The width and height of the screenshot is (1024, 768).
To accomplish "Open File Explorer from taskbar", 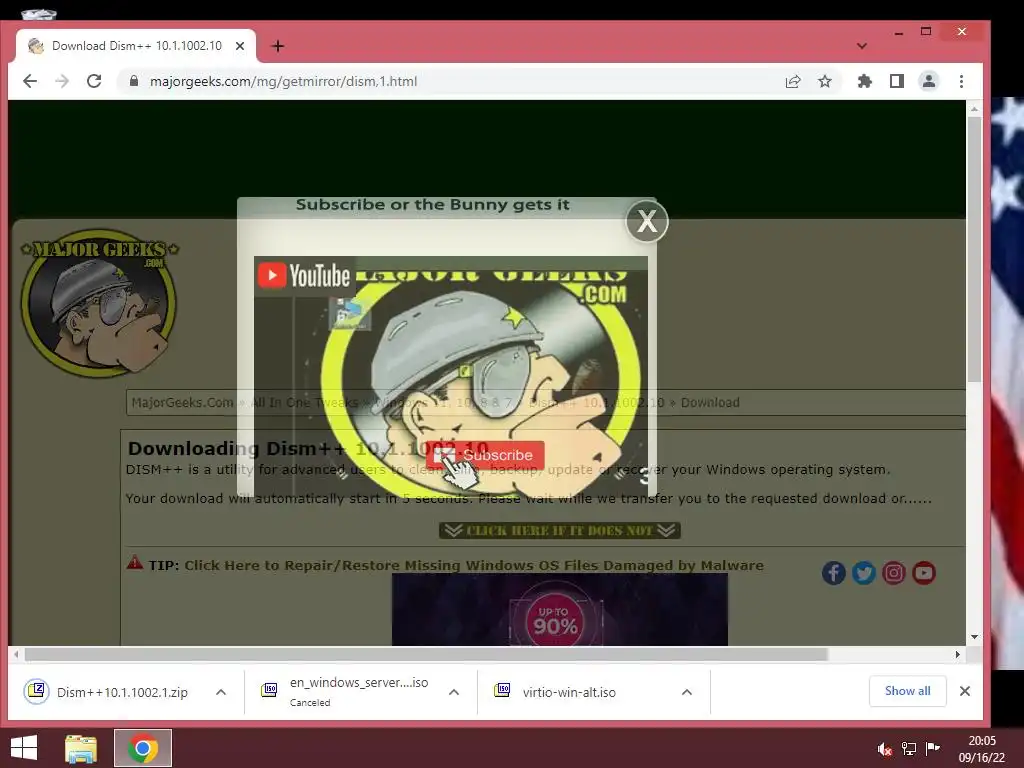I will (x=81, y=748).
